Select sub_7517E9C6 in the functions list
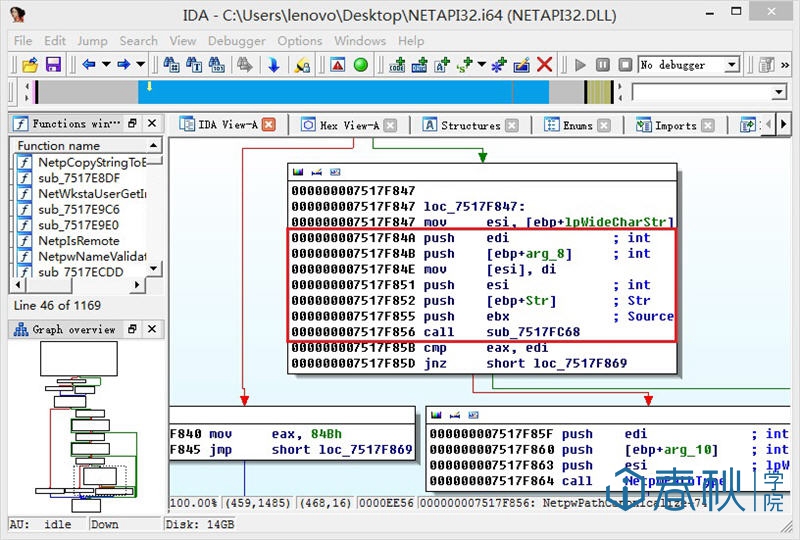Viewport: 800px width, 540px height. click(x=79, y=209)
